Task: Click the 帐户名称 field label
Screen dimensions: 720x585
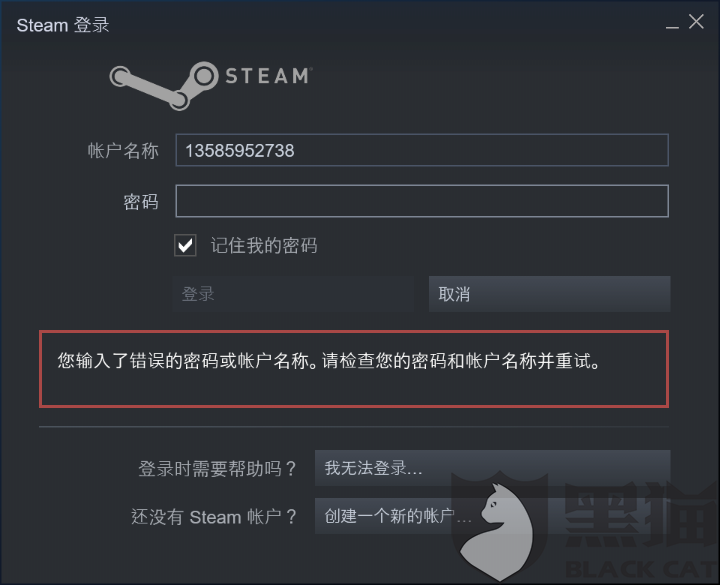Action: [x=123, y=151]
